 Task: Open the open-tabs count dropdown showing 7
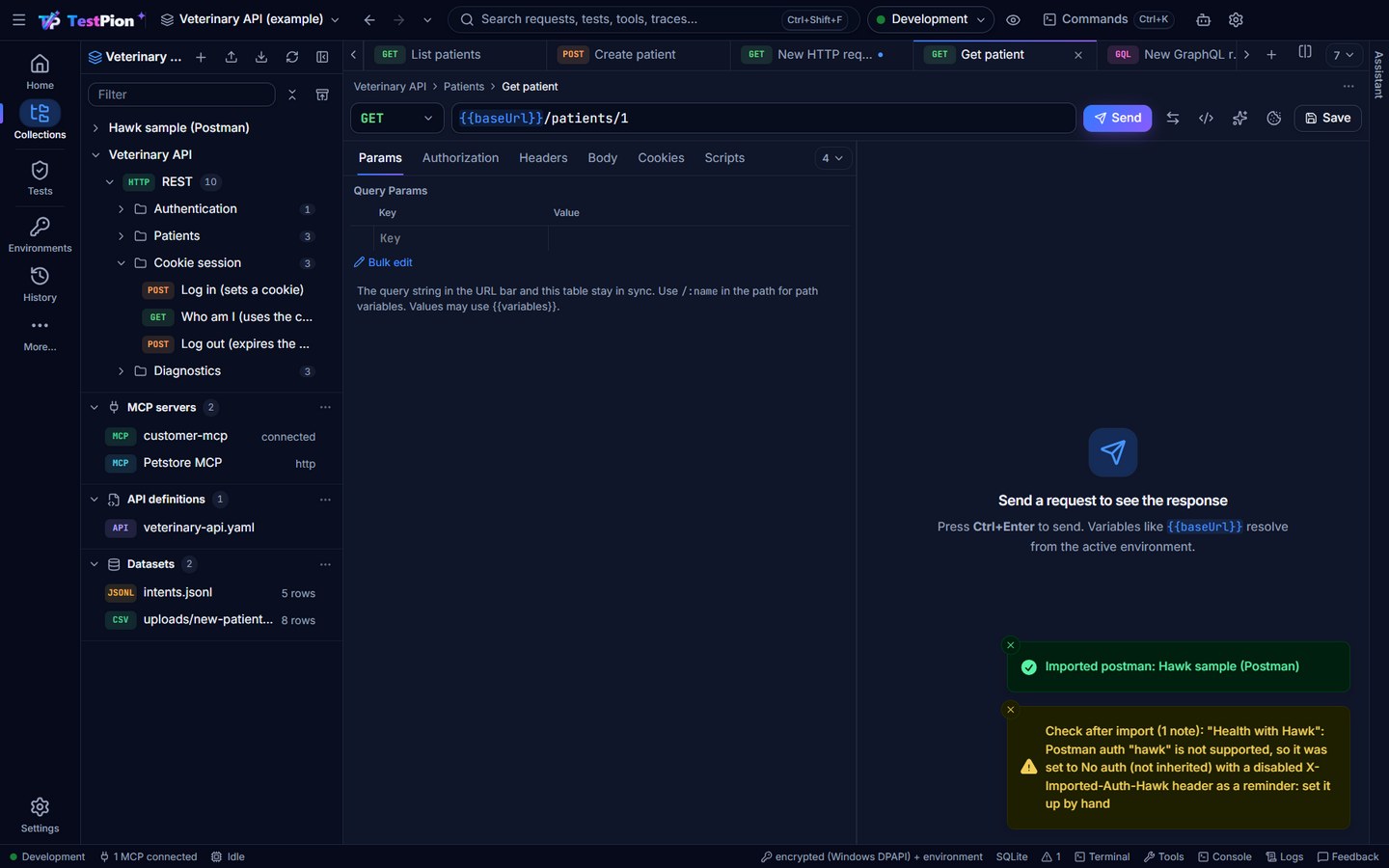point(1343,55)
